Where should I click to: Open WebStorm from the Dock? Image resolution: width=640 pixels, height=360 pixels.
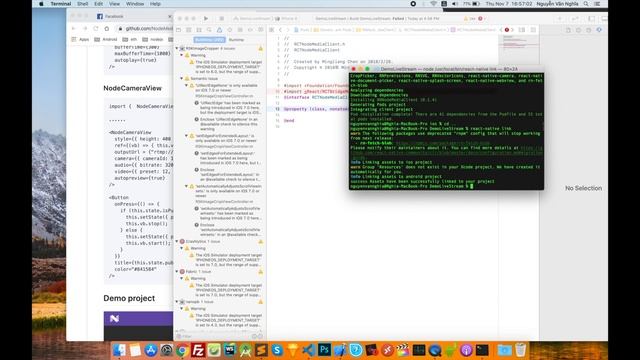point(230,350)
